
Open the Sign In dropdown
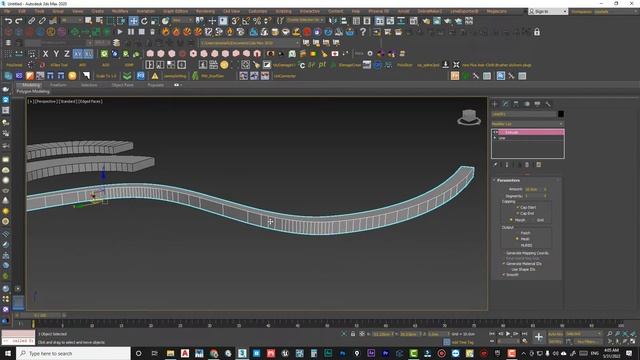coord(548,11)
